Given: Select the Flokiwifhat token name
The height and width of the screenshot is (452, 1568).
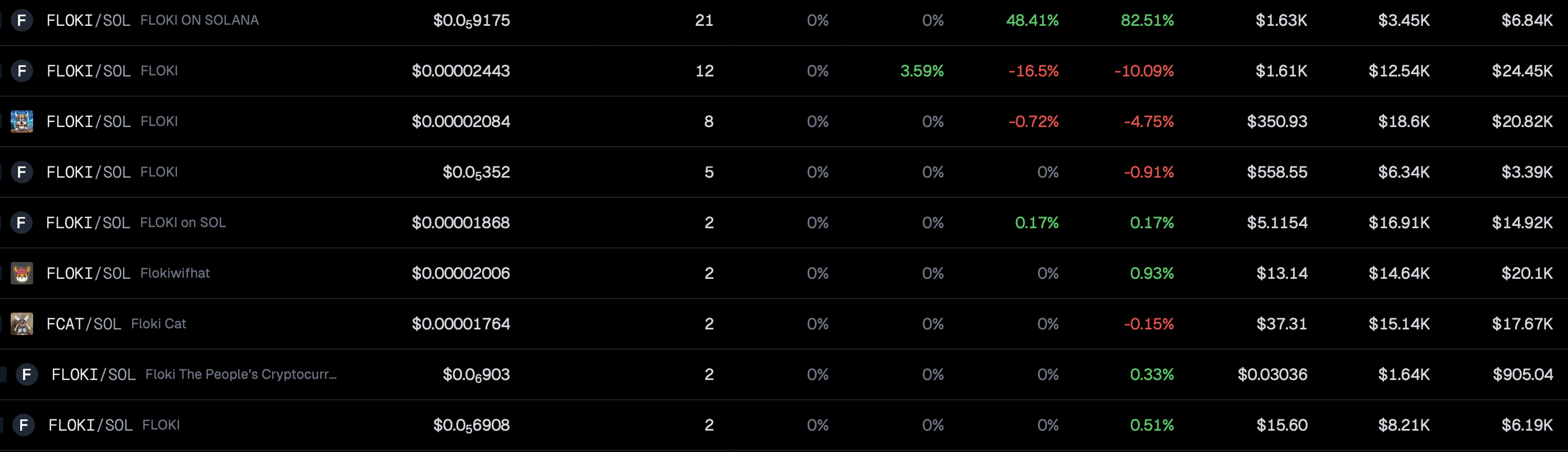Looking at the screenshot, I should click(x=175, y=273).
